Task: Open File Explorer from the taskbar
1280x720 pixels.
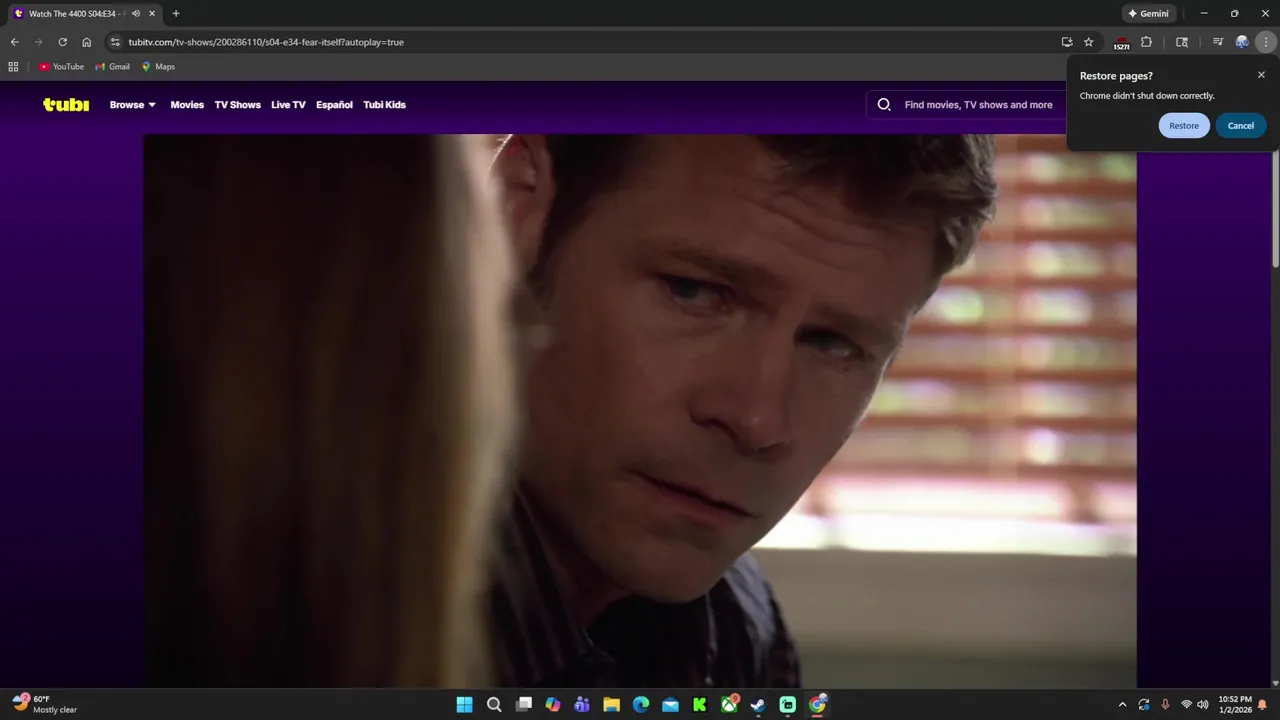Action: point(611,705)
